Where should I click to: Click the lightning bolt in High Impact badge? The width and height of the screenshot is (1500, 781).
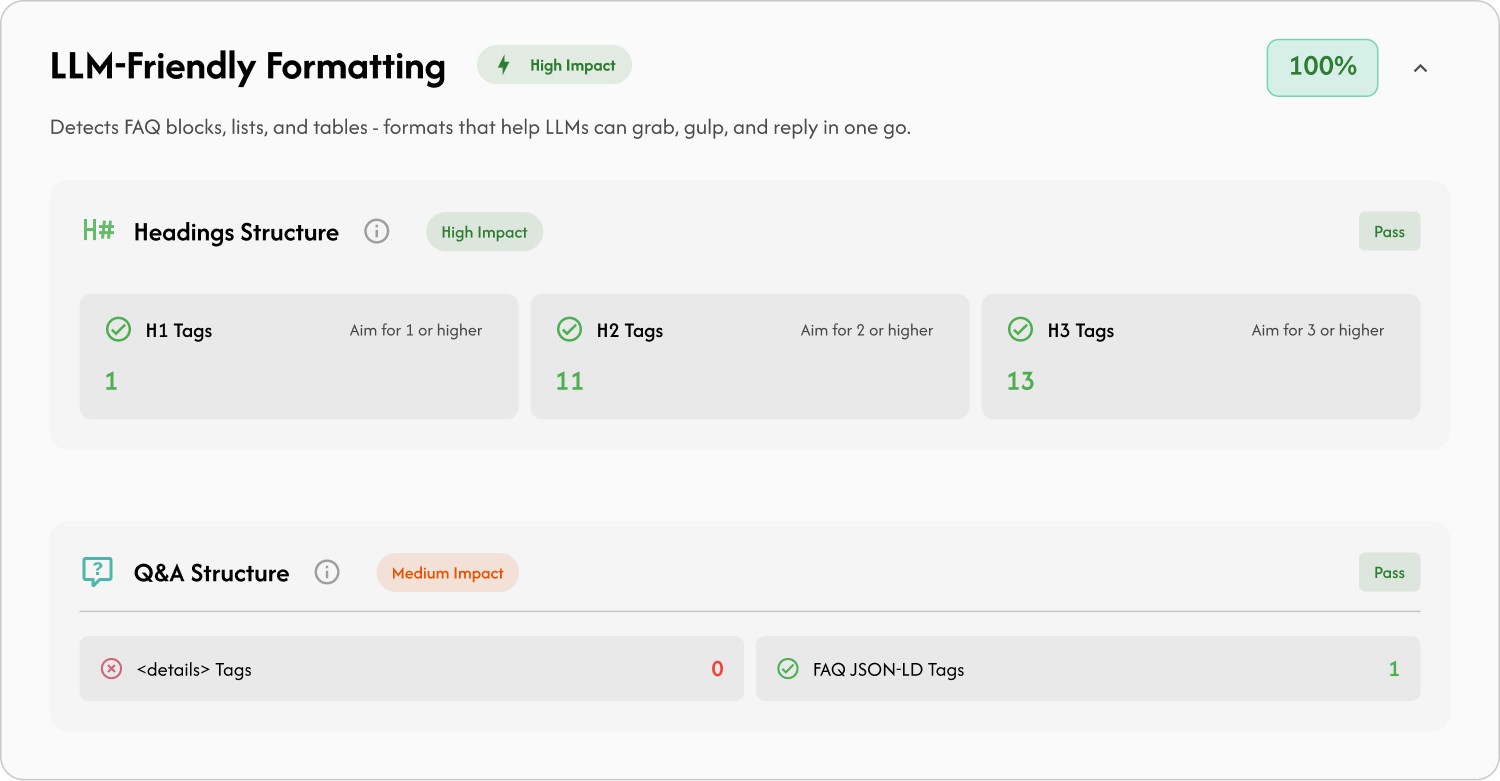502,64
